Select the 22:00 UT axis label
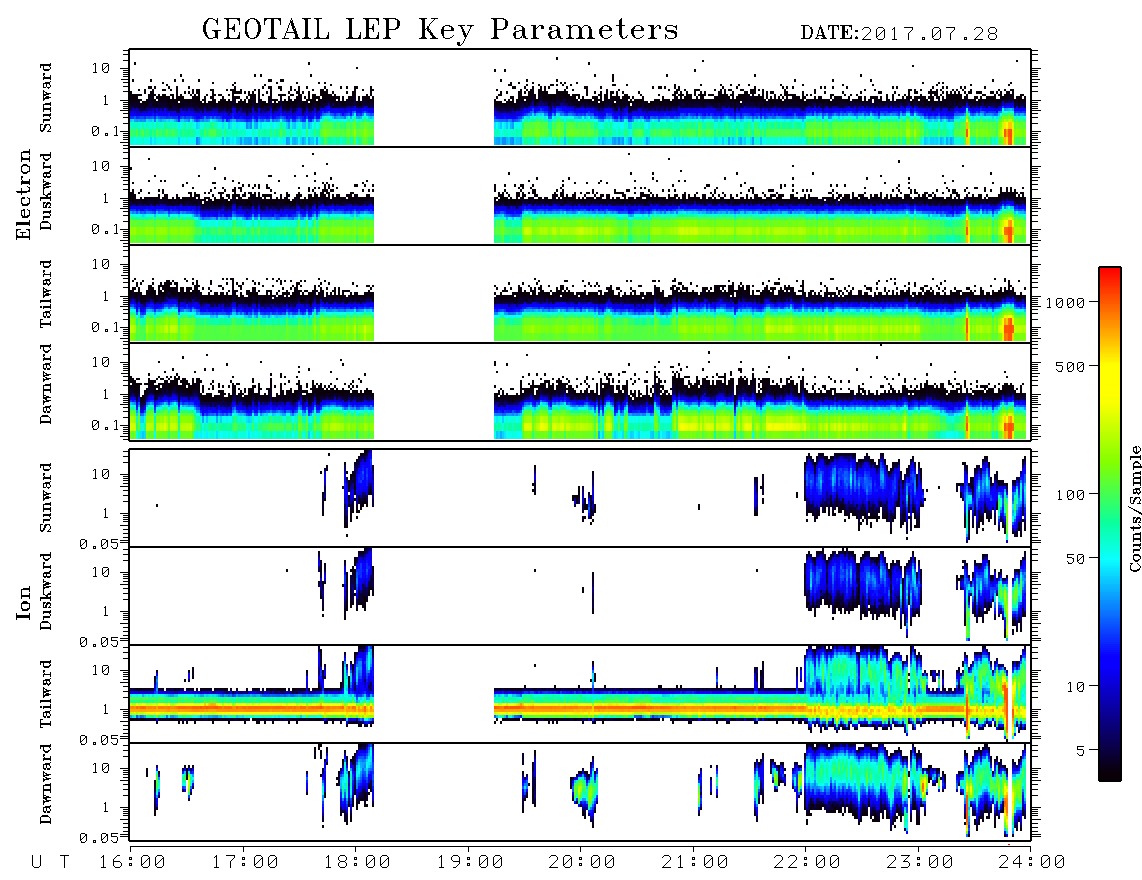Viewport: 1142px width, 880px height. (x=807, y=863)
